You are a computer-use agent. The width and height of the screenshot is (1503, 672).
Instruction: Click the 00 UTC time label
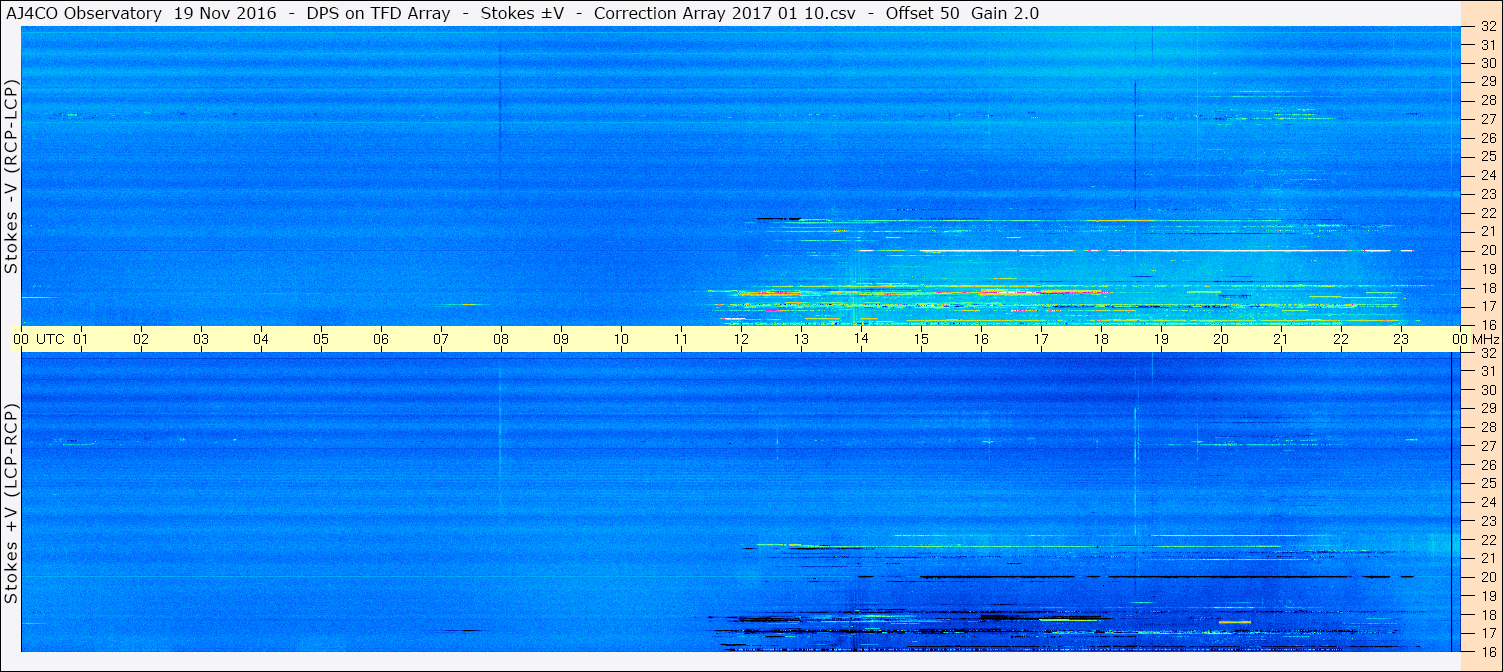[39, 339]
